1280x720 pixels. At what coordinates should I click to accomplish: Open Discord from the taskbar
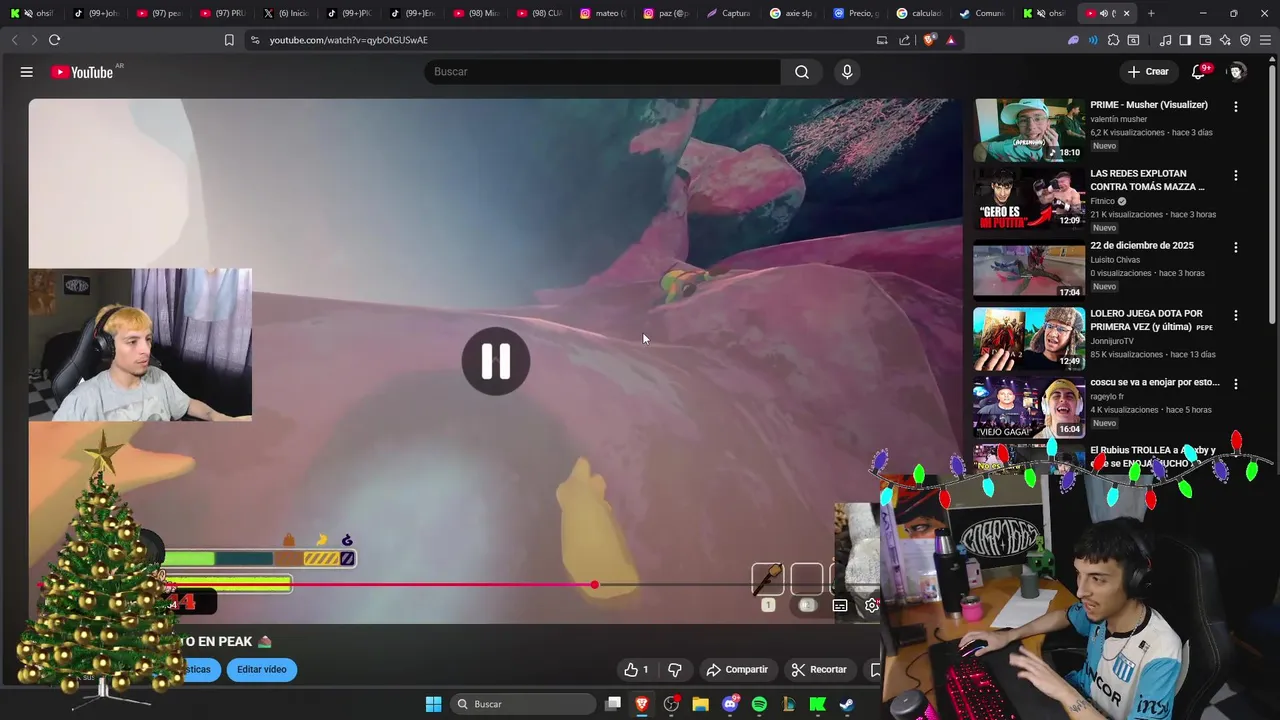click(x=730, y=704)
